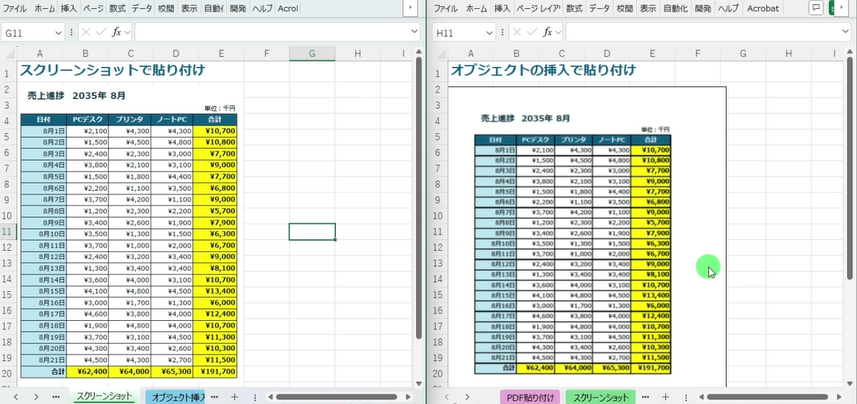Image resolution: width=857 pixels, height=404 pixels.
Task: Open Name Box dropdown showing G11
Action: (x=58, y=33)
